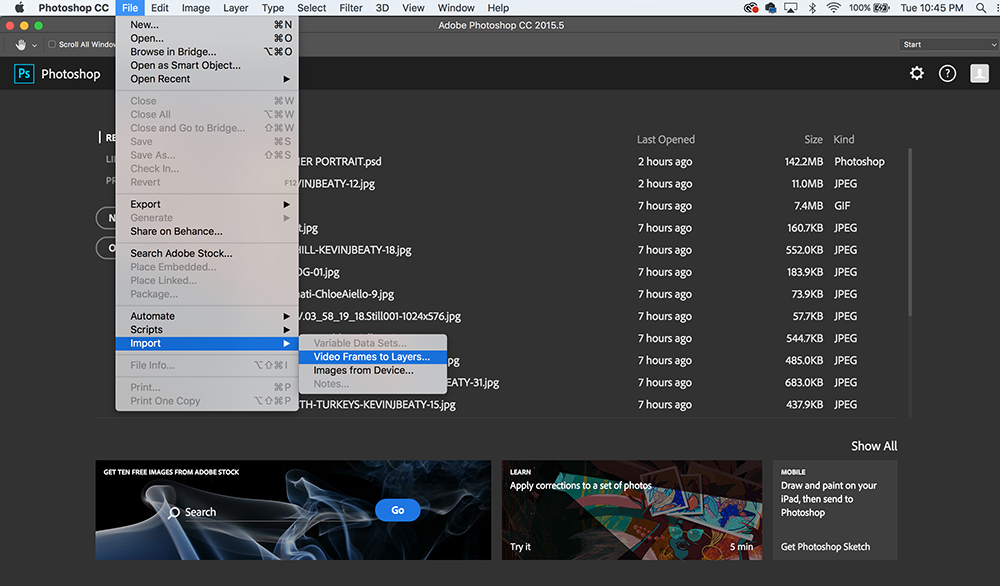
Task: Click Get Photoshop Sketch link
Action: point(825,546)
